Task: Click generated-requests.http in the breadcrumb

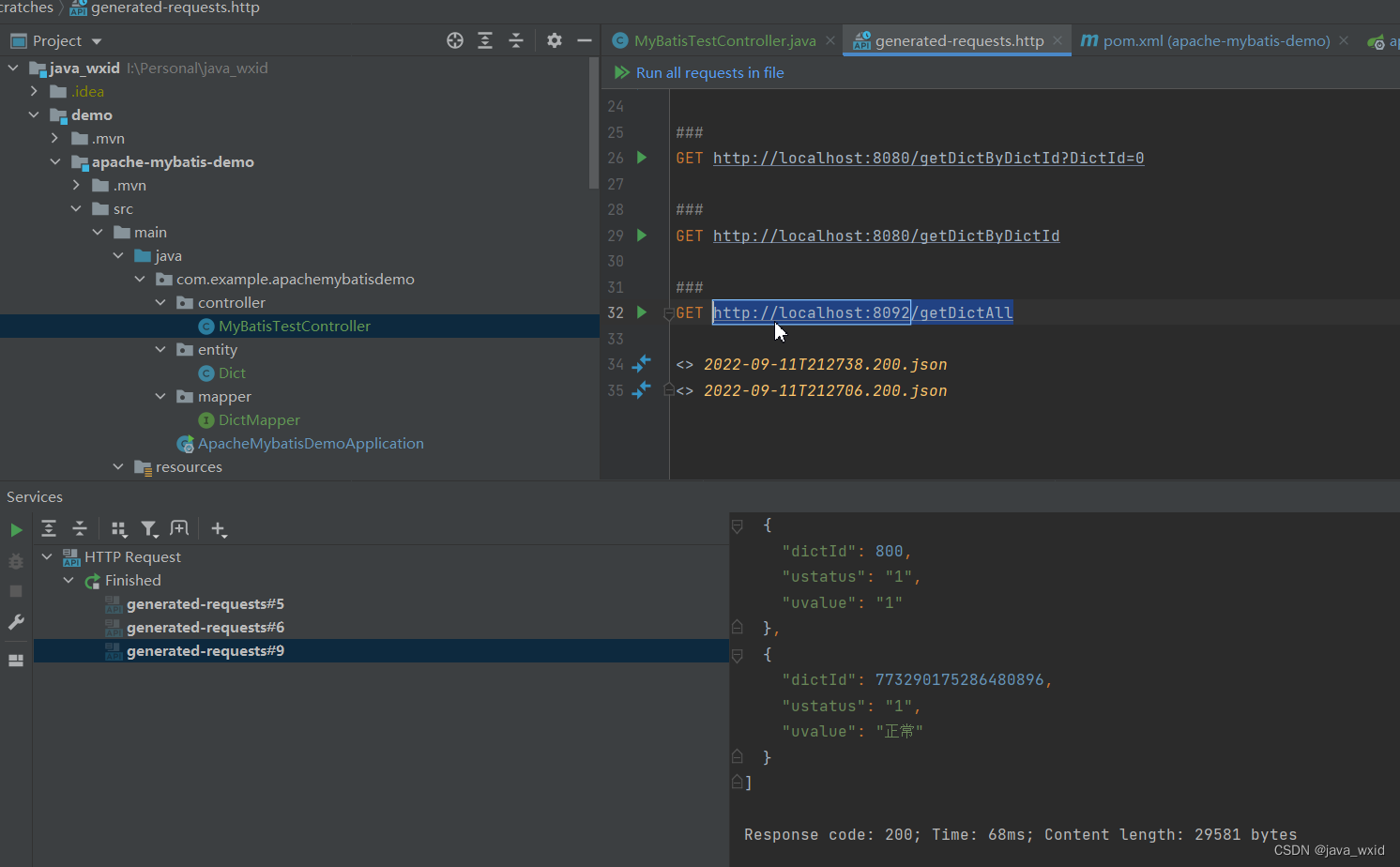Action: (x=175, y=8)
